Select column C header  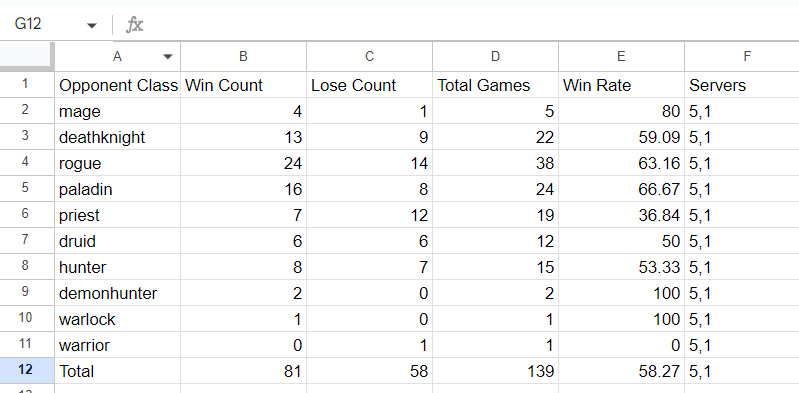pyautogui.click(x=369, y=57)
